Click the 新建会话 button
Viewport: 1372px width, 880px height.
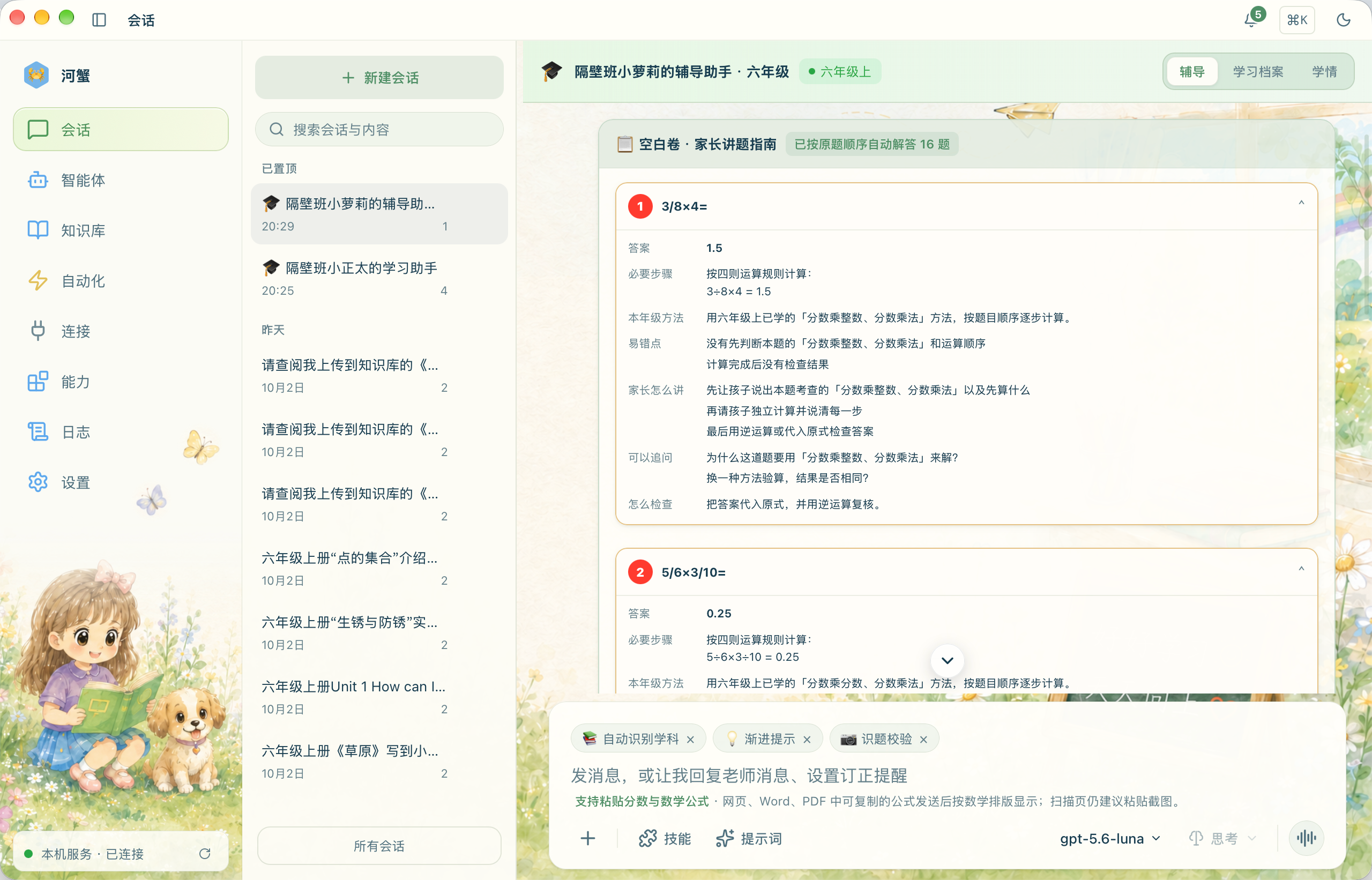click(x=379, y=77)
